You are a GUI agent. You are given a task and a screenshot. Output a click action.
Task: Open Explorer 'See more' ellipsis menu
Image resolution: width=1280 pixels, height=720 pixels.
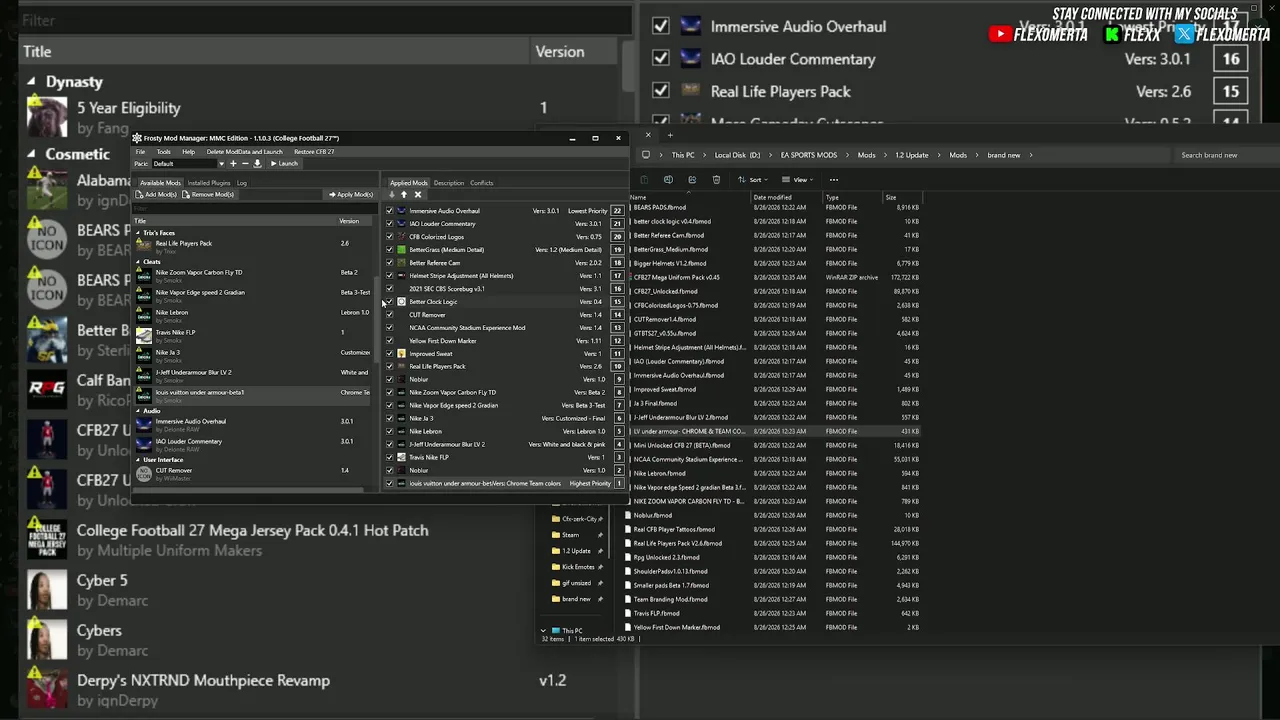click(836, 180)
